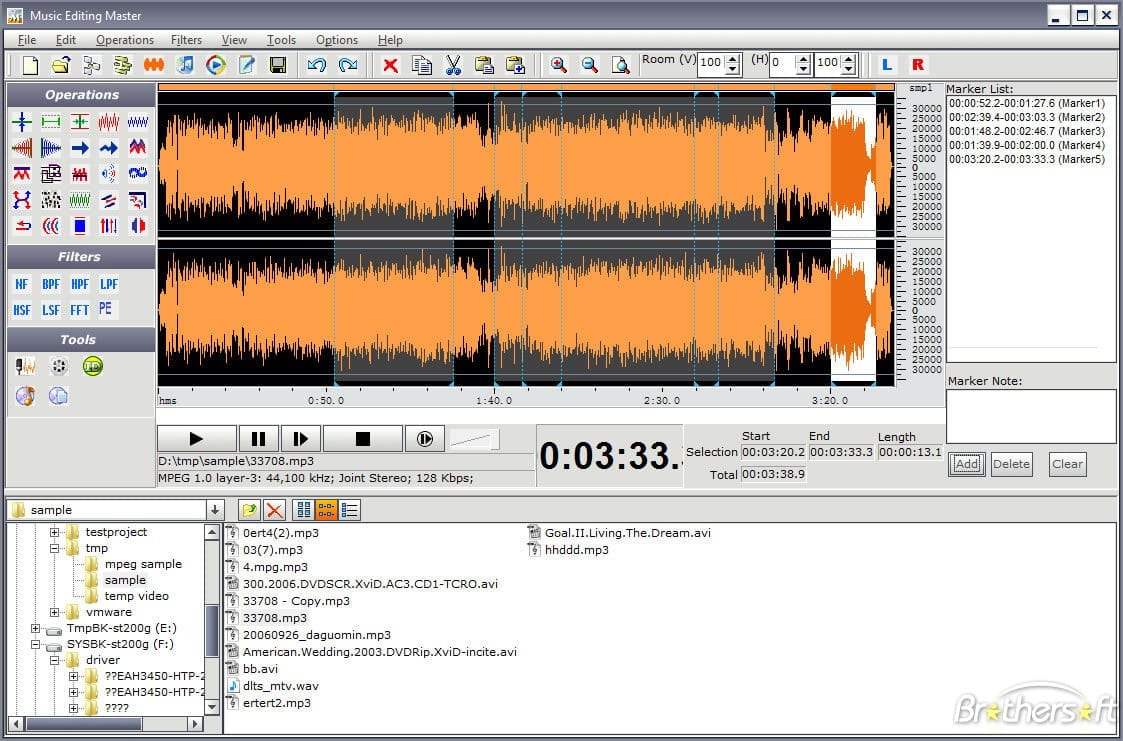1123x741 pixels.
Task: Apply the BPF band-pass filter
Action: pyautogui.click(x=51, y=285)
